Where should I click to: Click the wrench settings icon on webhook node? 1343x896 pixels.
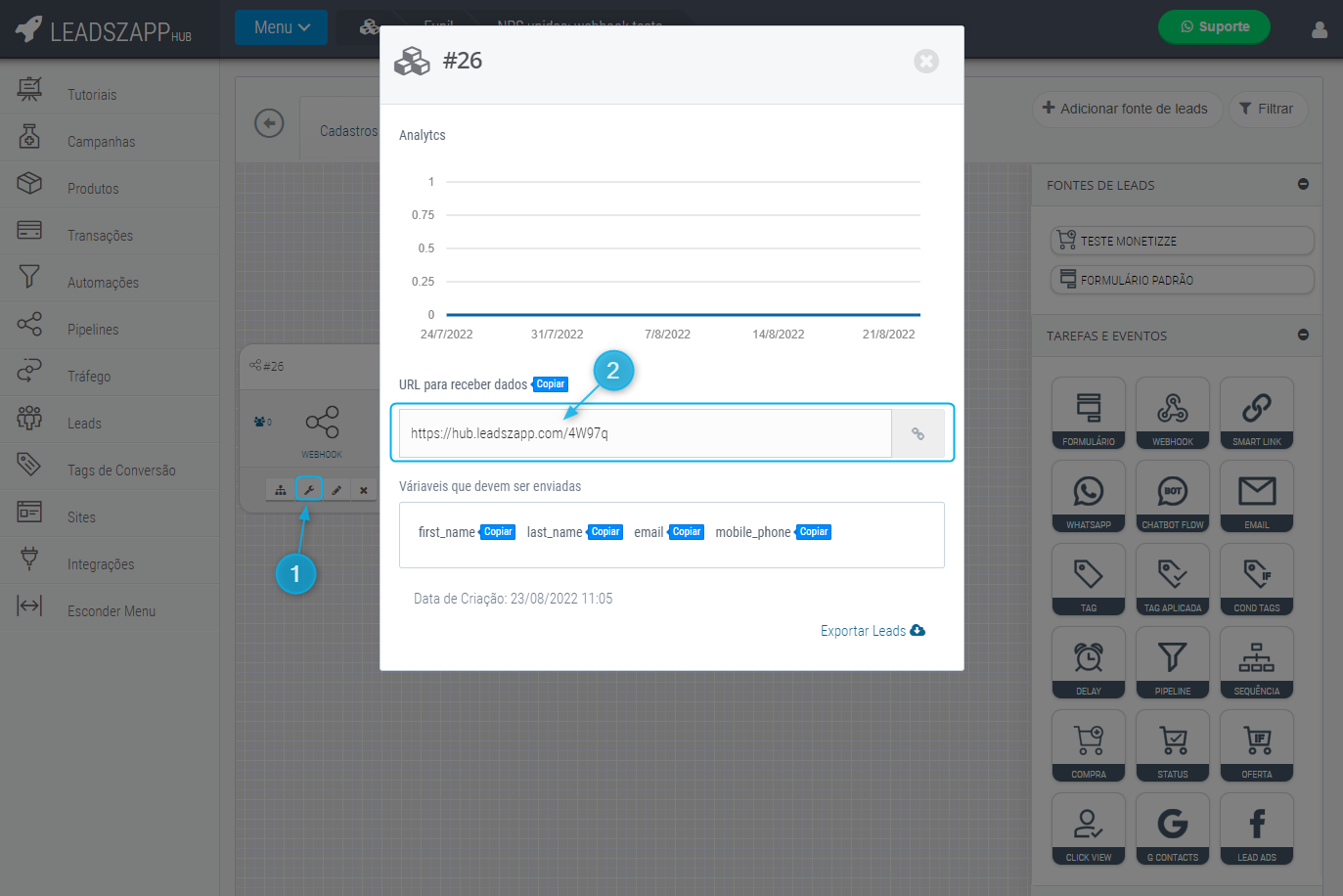tap(308, 489)
